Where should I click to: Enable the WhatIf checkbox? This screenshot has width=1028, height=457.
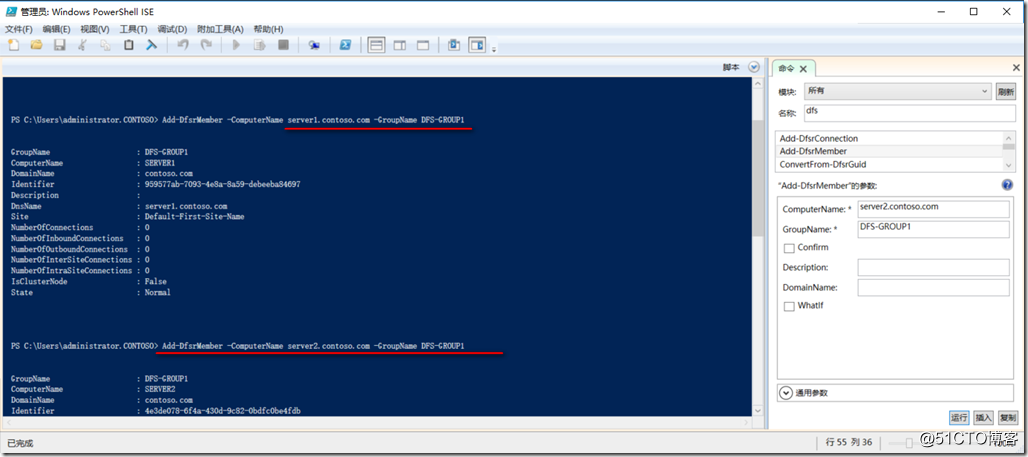tap(789, 306)
